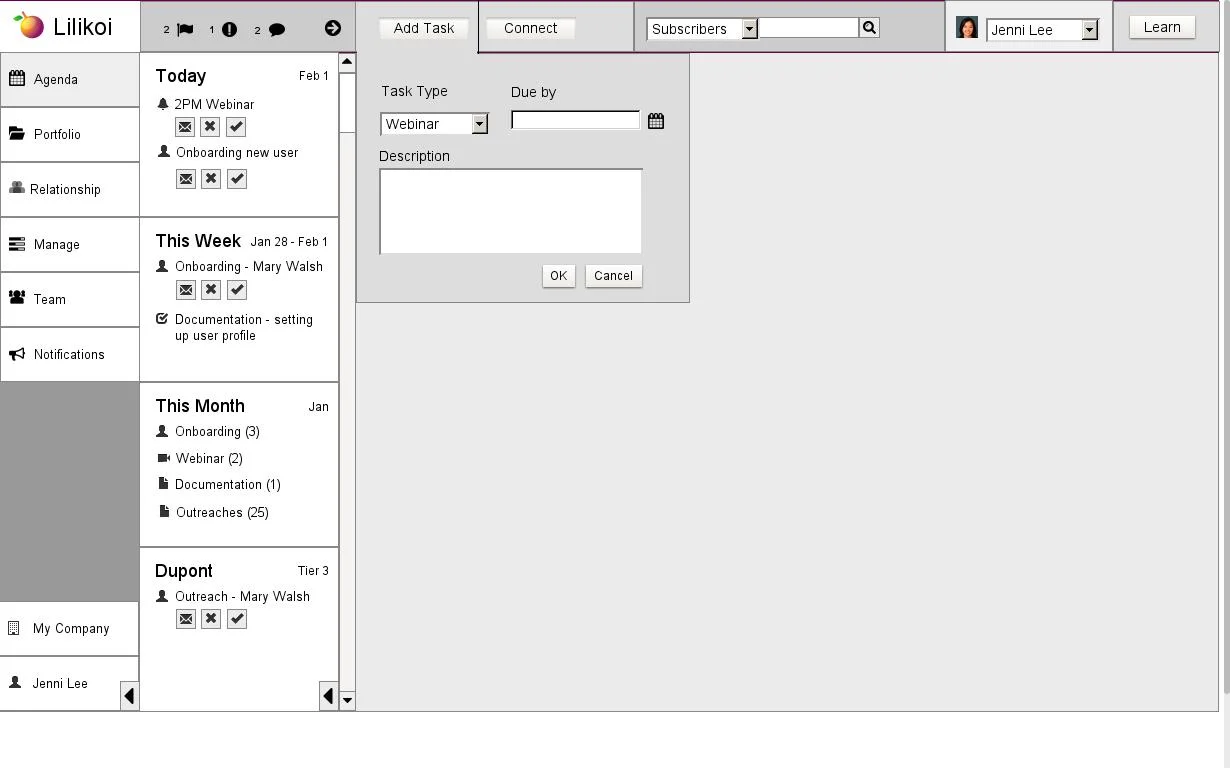Email the 2PM Webinar task via envelope icon

pyautogui.click(x=185, y=127)
